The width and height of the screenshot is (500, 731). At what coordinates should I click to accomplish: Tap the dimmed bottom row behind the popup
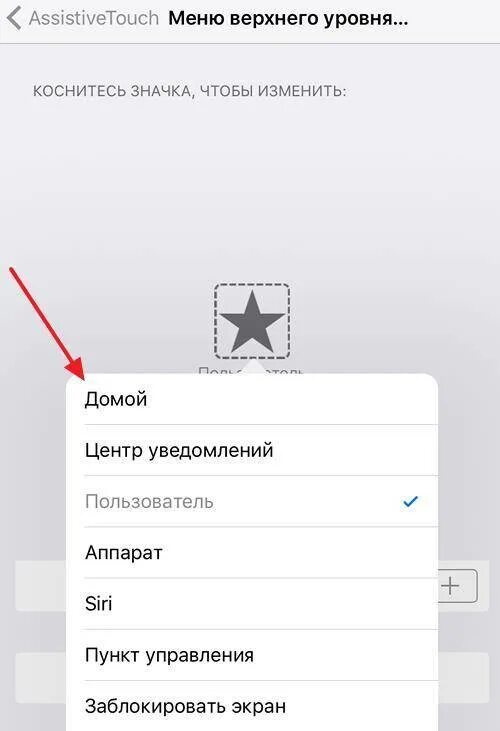pos(41,677)
